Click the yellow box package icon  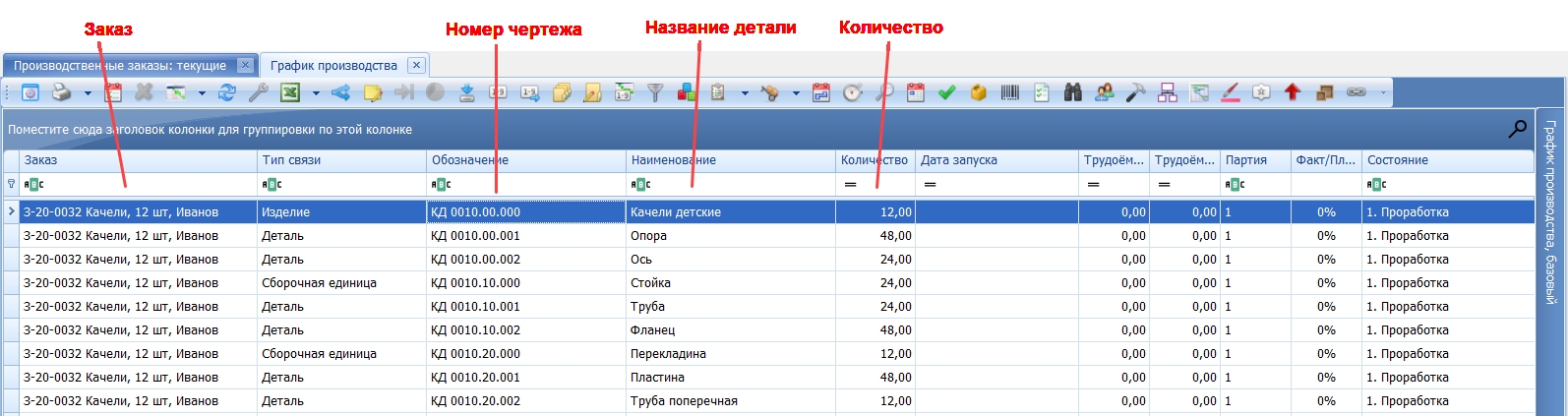978,92
